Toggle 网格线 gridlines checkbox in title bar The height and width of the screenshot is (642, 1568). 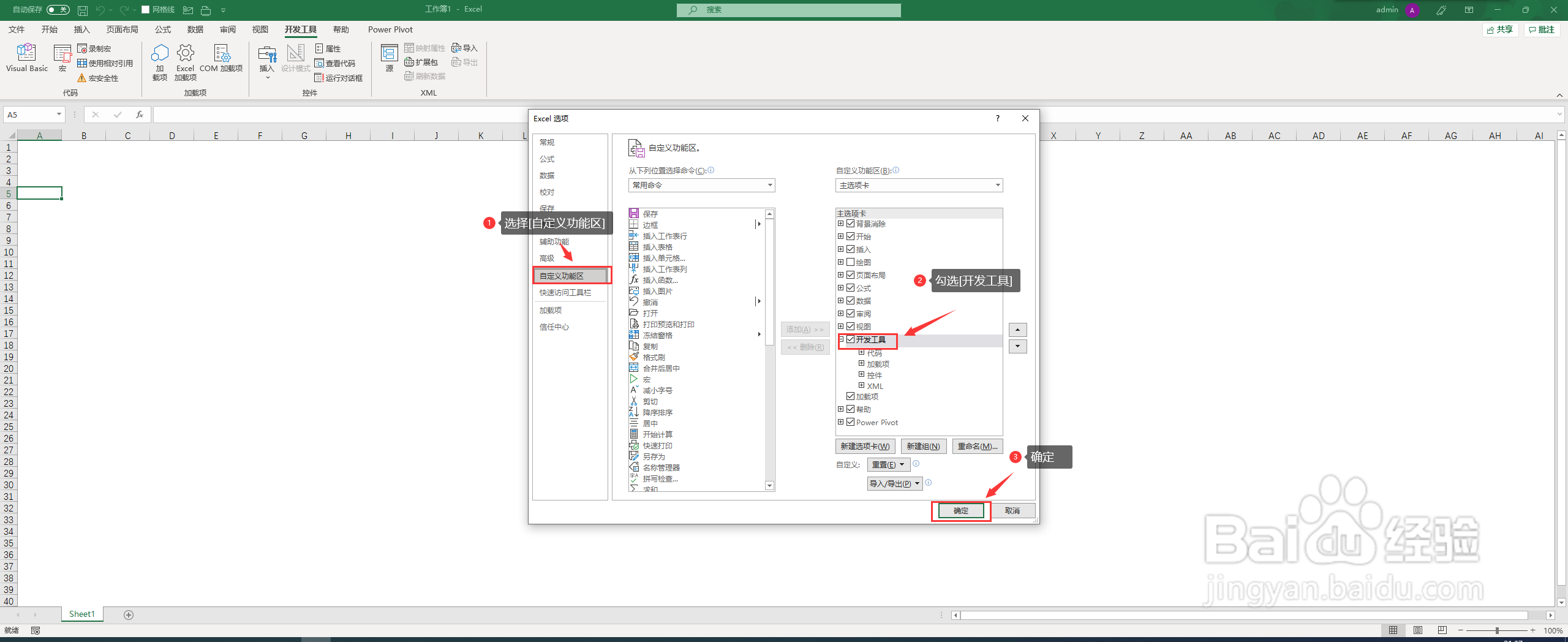tap(146, 10)
